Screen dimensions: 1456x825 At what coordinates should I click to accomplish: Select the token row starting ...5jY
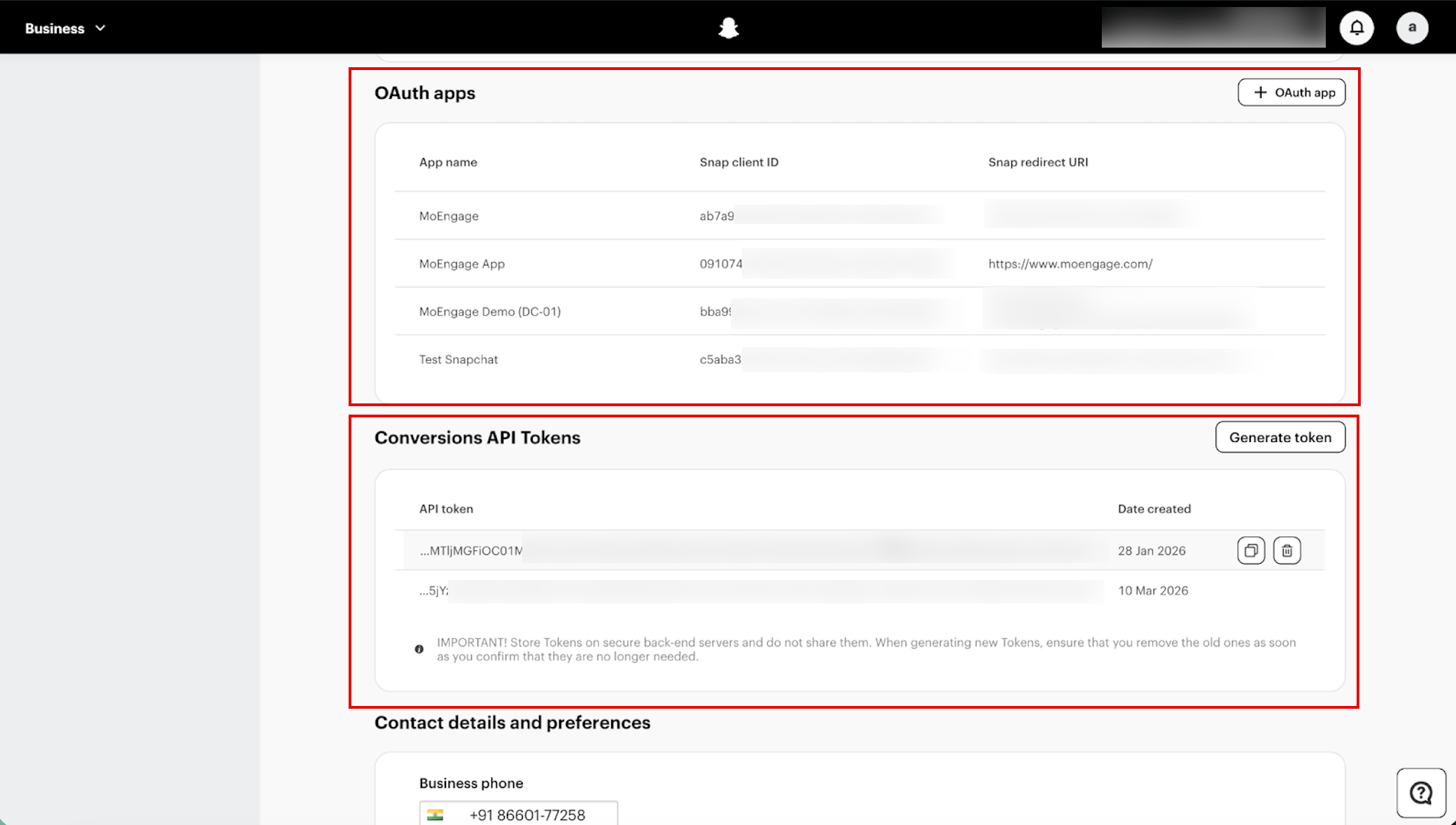click(860, 590)
